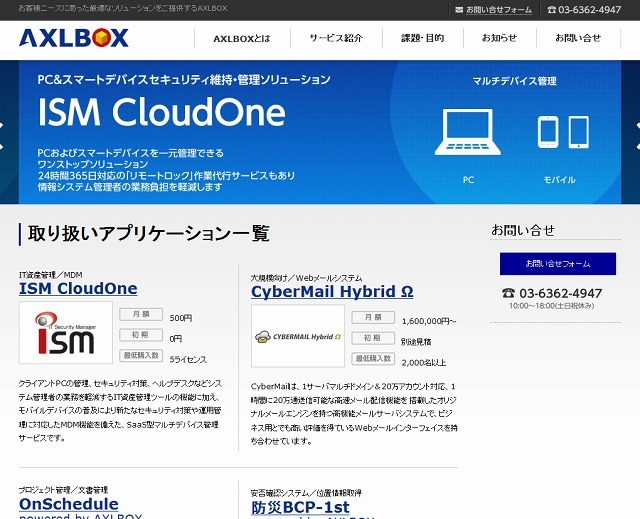This screenshot has height=519, width=640.
Task: Click the ISM CloudOne banner title
Action: click(162, 112)
